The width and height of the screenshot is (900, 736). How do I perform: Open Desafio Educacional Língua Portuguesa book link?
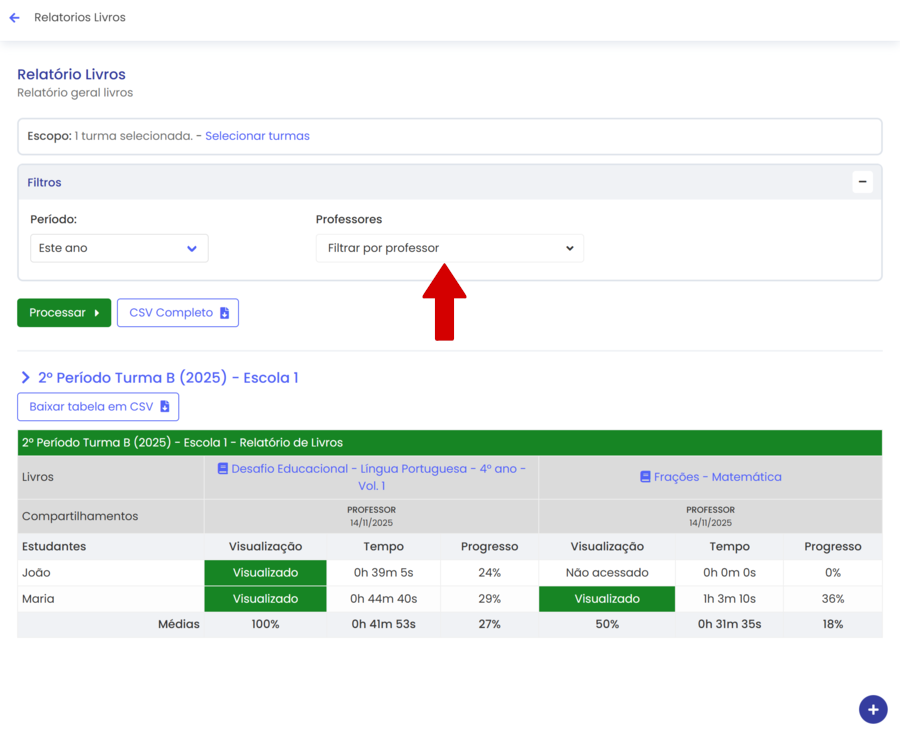click(x=378, y=469)
